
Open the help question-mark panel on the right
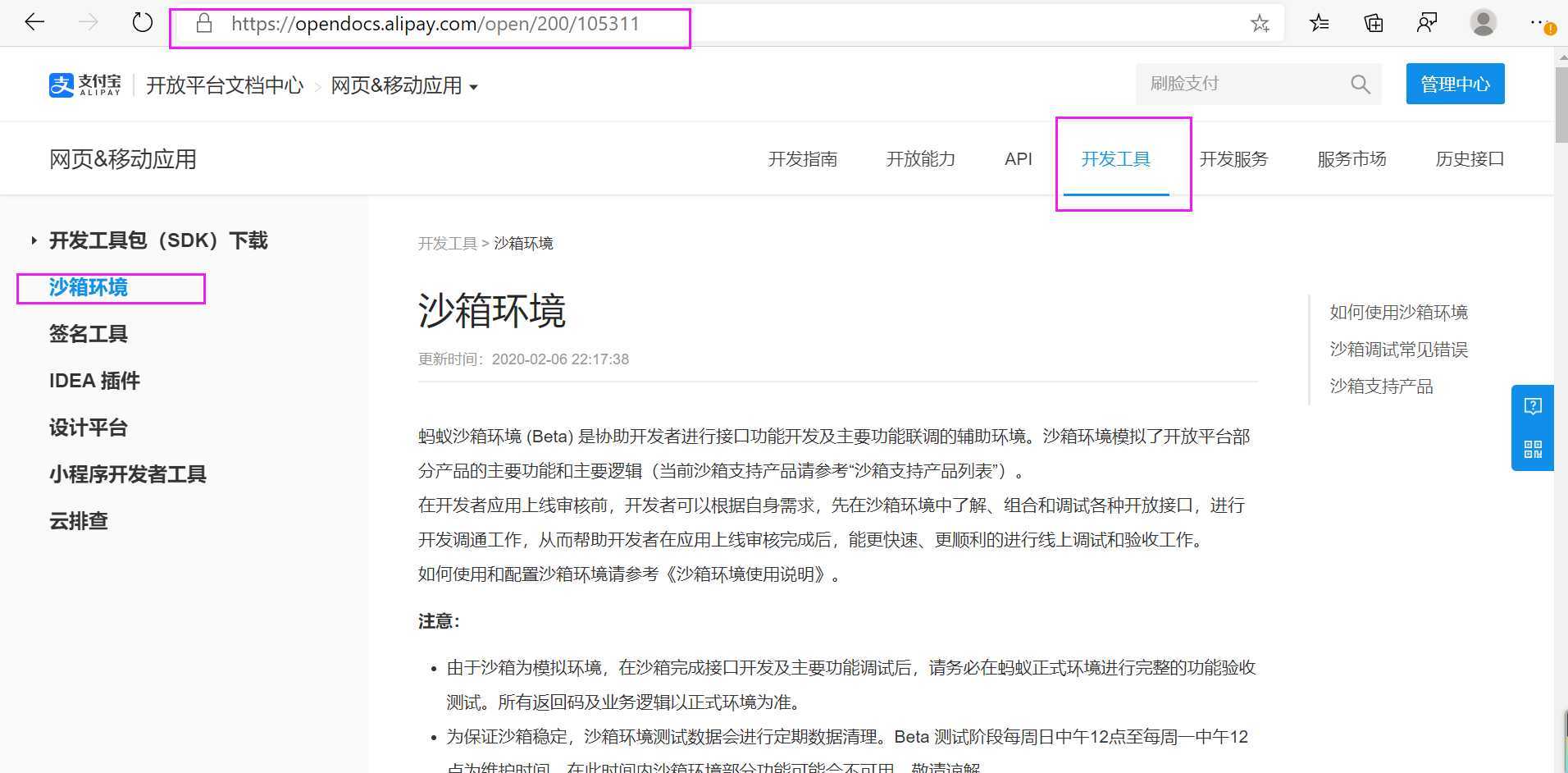coord(1533,405)
